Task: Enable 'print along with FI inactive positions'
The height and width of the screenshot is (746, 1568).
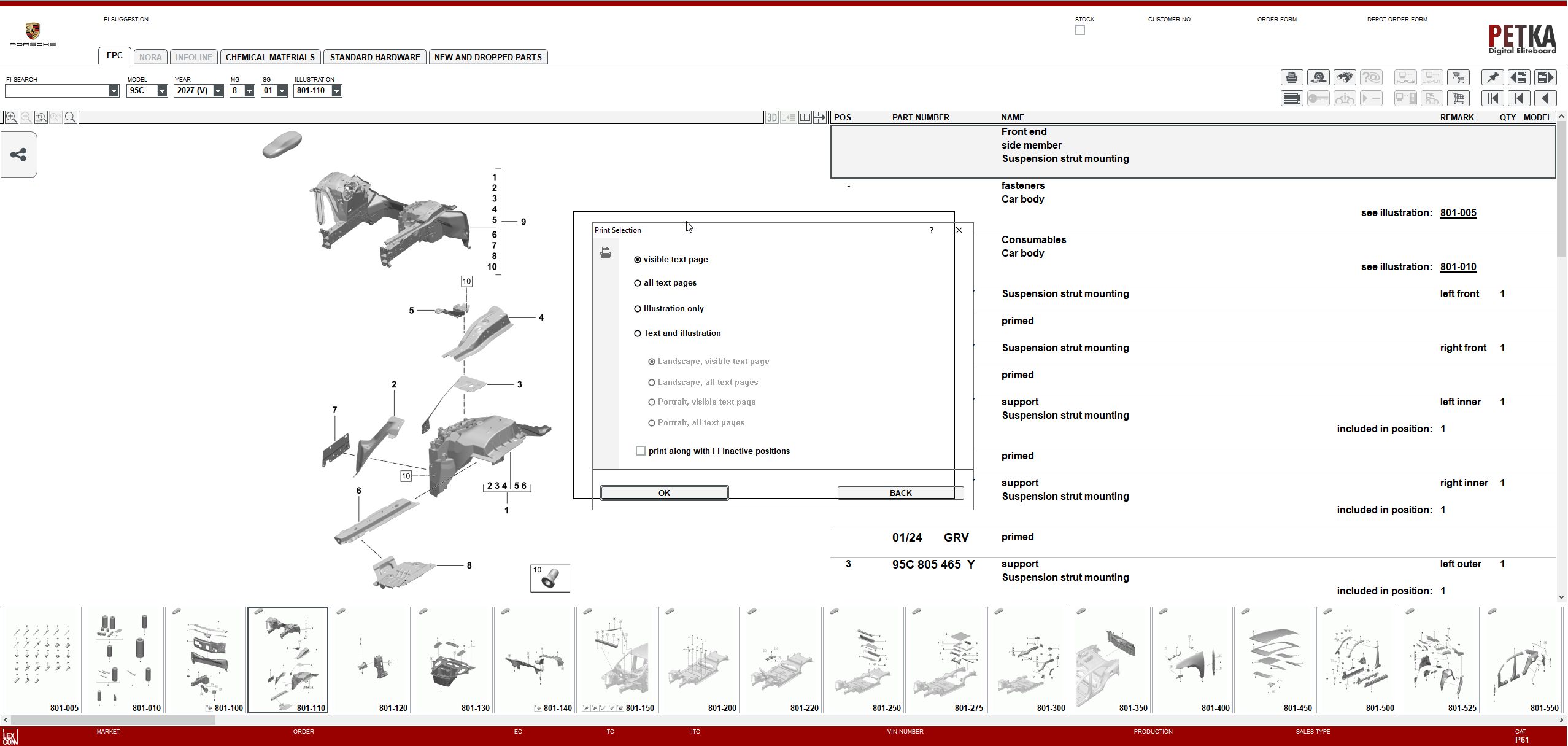Action: point(641,451)
